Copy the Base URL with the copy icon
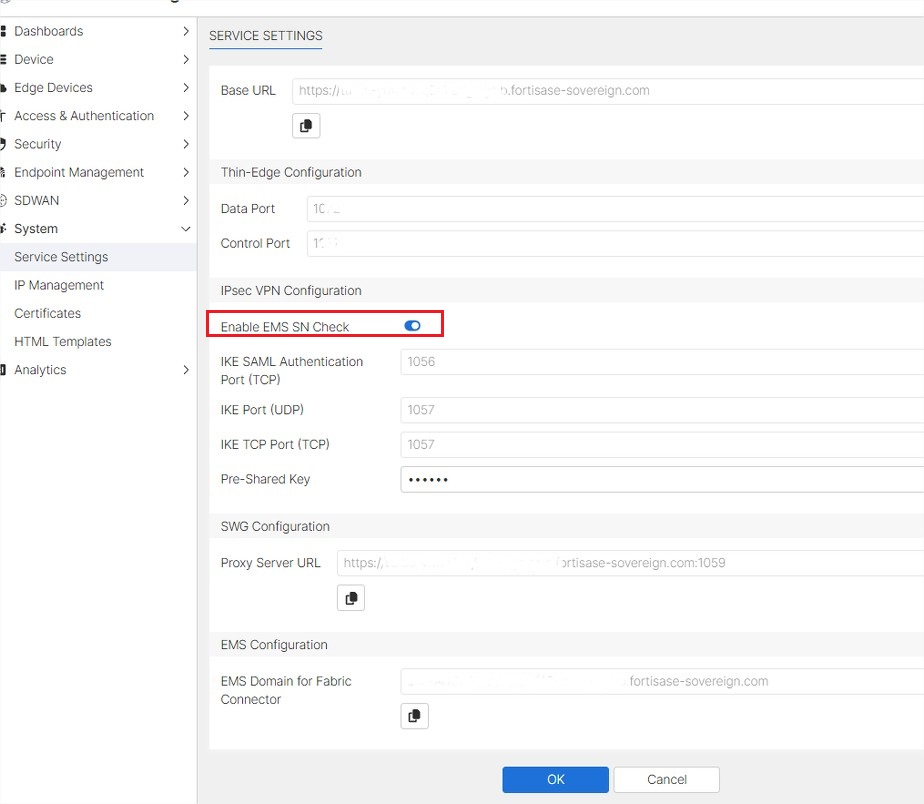This screenshot has height=804, width=924. point(306,126)
